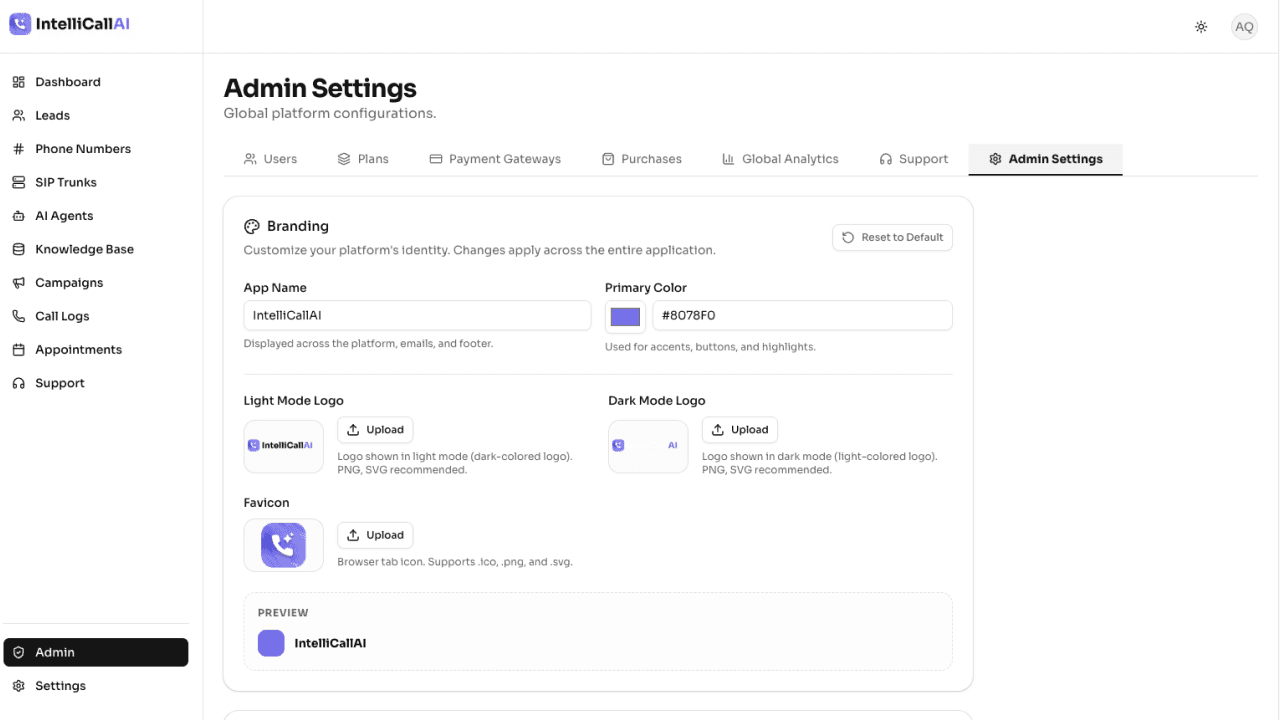1280x720 pixels.
Task: Open the Primary Color swatch picker
Action: tap(625, 316)
